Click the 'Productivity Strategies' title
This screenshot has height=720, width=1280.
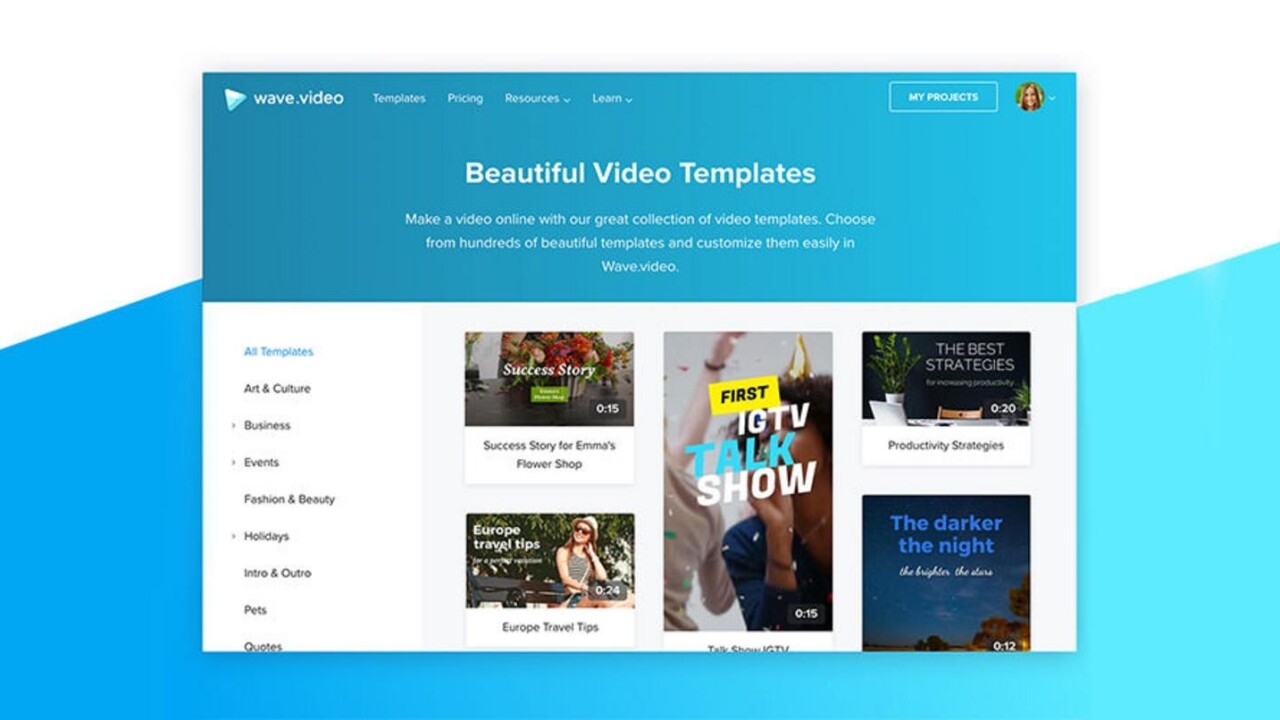pos(946,446)
